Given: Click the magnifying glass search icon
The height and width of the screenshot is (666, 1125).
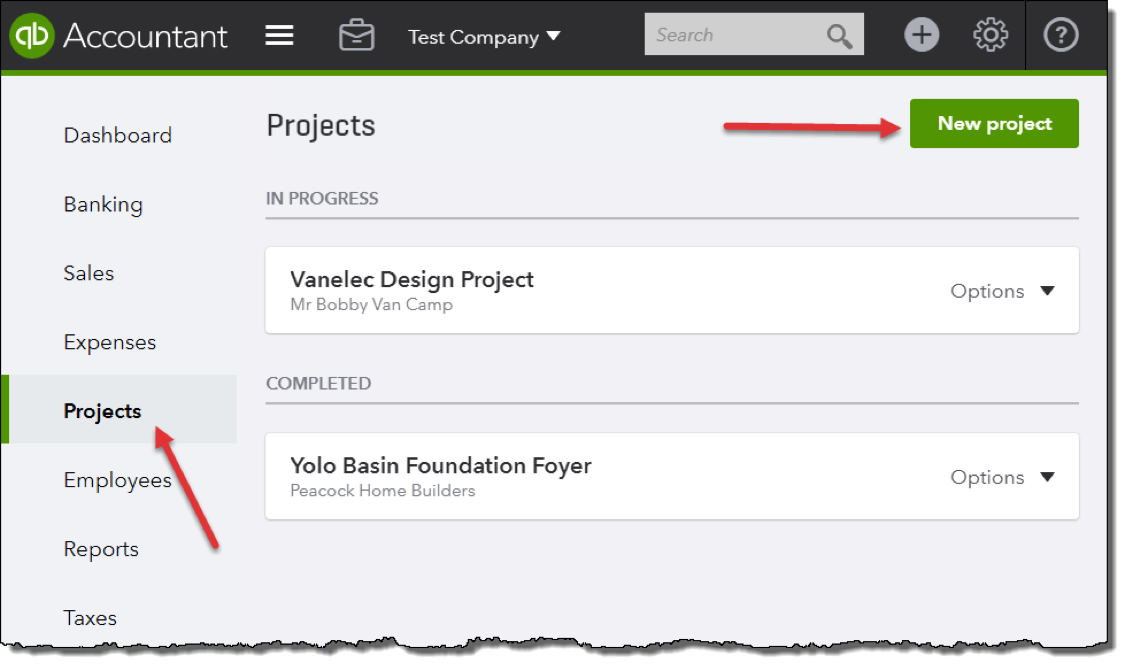Looking at the screenshot, I should (x=839, y=36).
